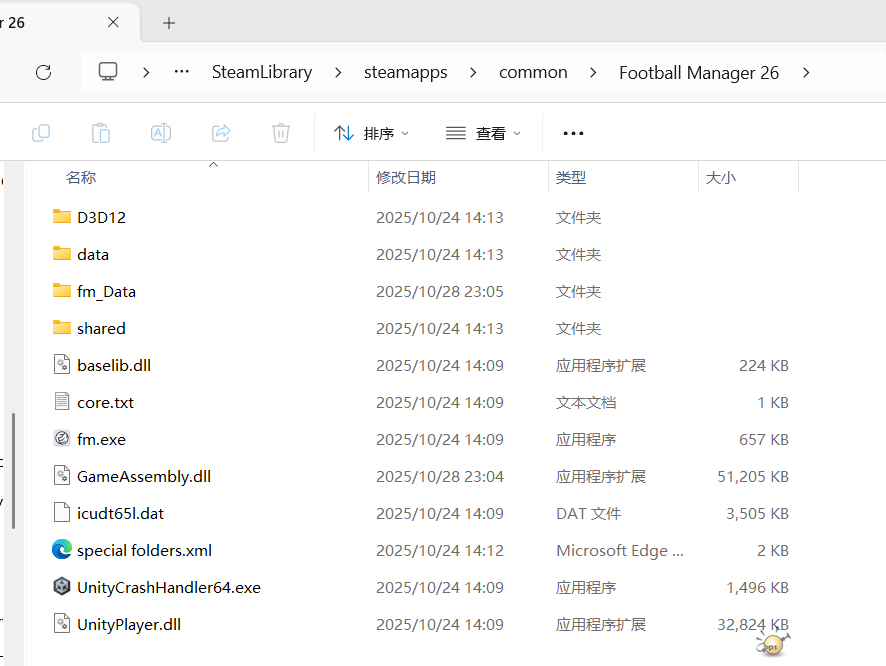Select the special folders.xml file
The width and height of the screenshot is (886, 666).
[144, 550]
